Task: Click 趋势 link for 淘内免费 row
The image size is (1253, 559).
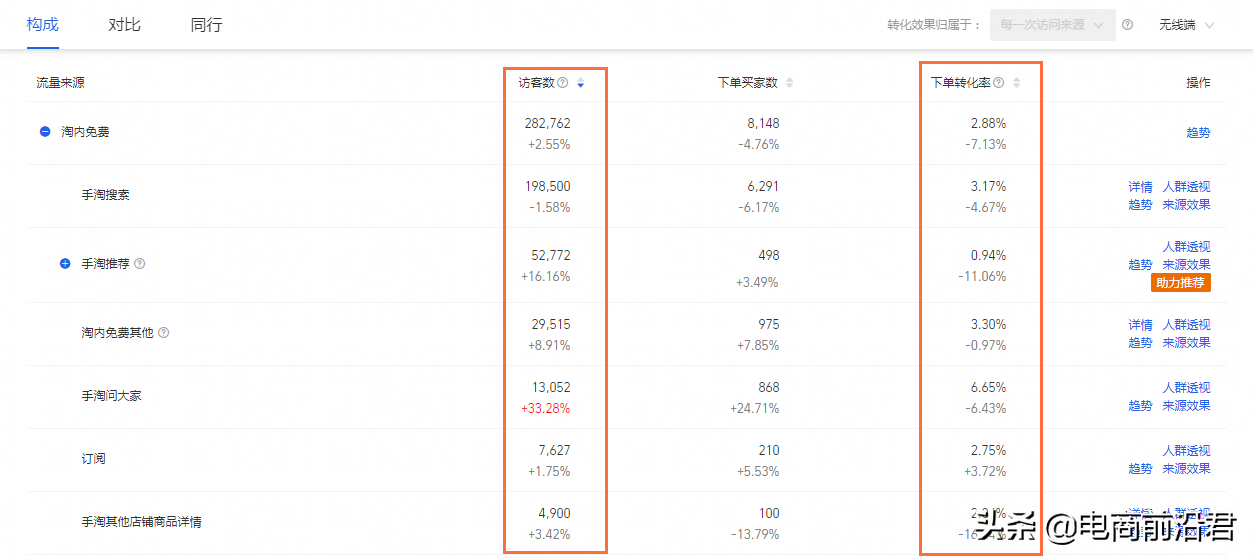Action: click(1198, 132)
